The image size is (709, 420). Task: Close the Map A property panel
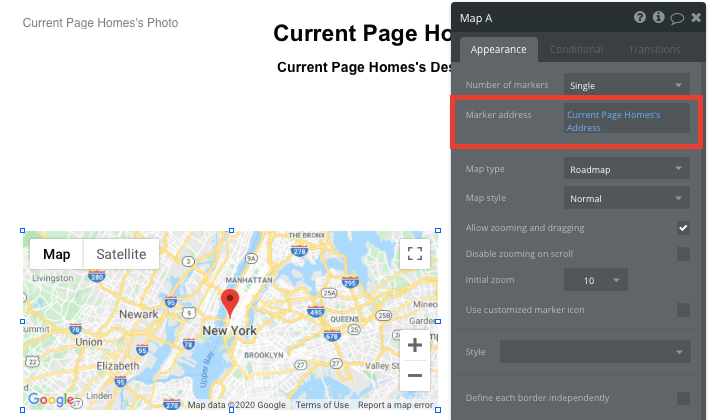point(696,18)
